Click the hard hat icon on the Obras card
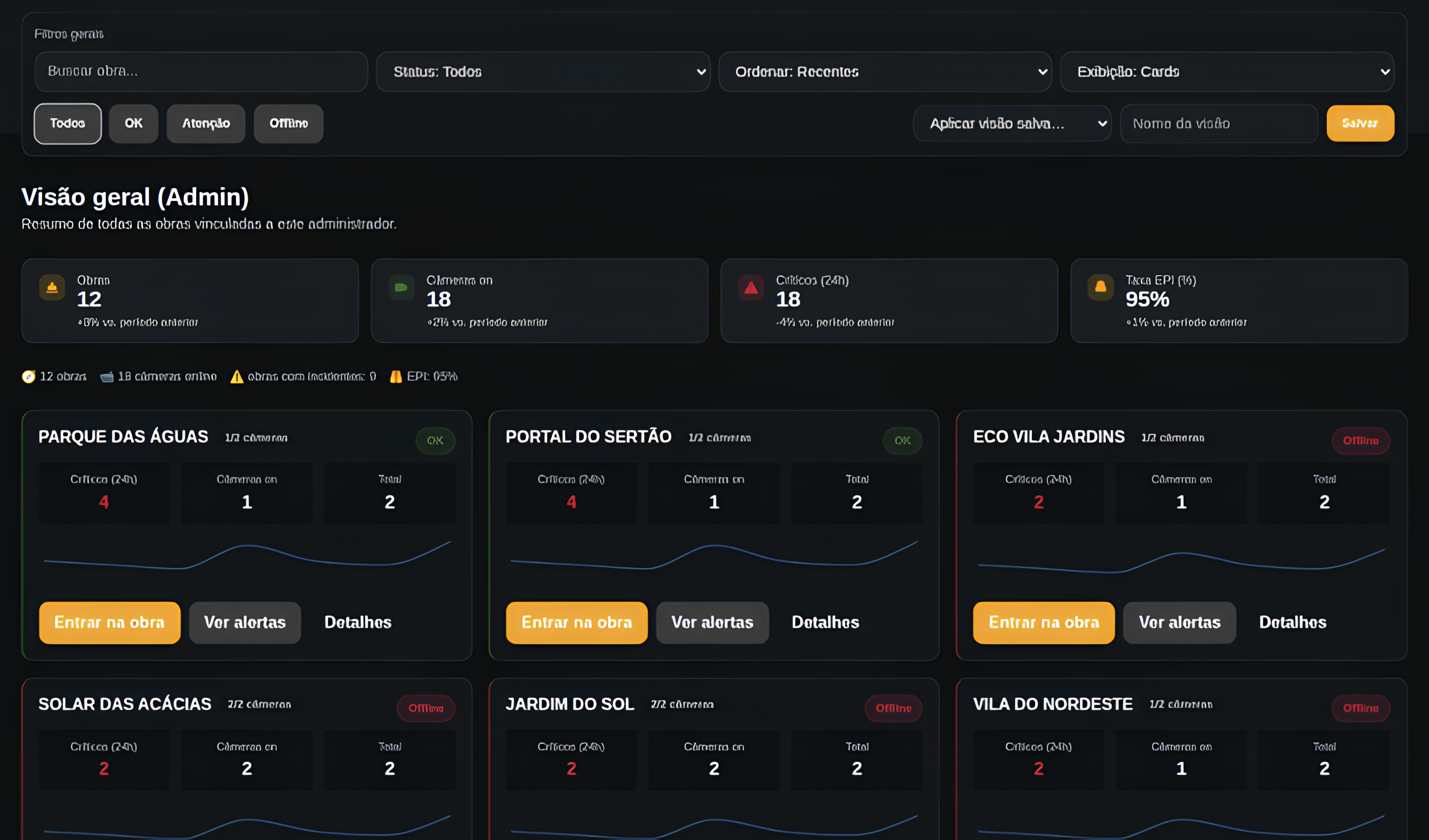 (52, 287)
